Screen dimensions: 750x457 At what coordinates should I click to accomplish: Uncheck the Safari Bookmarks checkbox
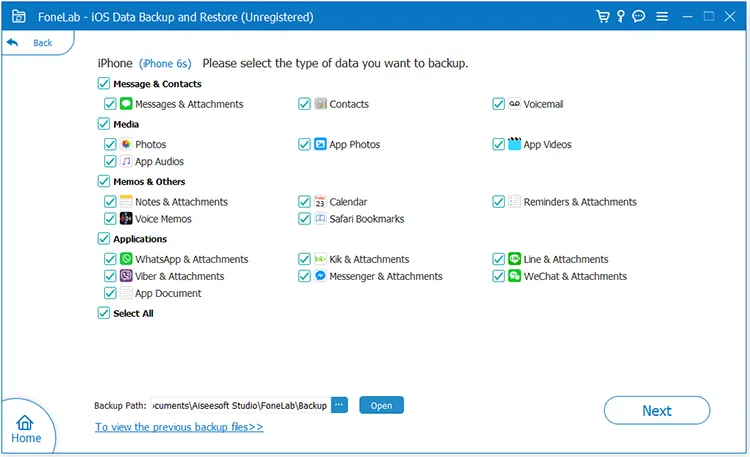tap(304, 218)
